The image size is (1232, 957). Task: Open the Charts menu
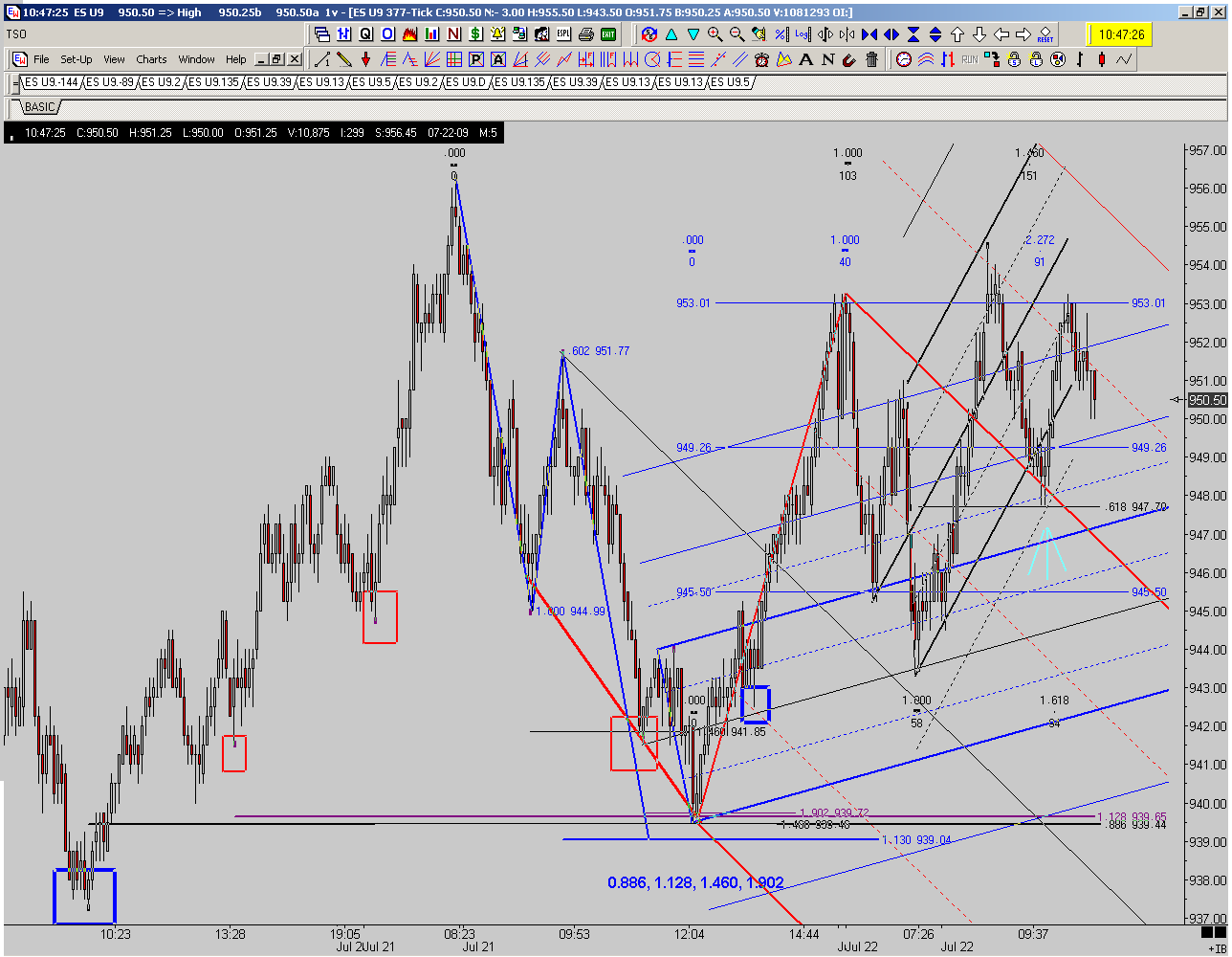click(151, 59)
